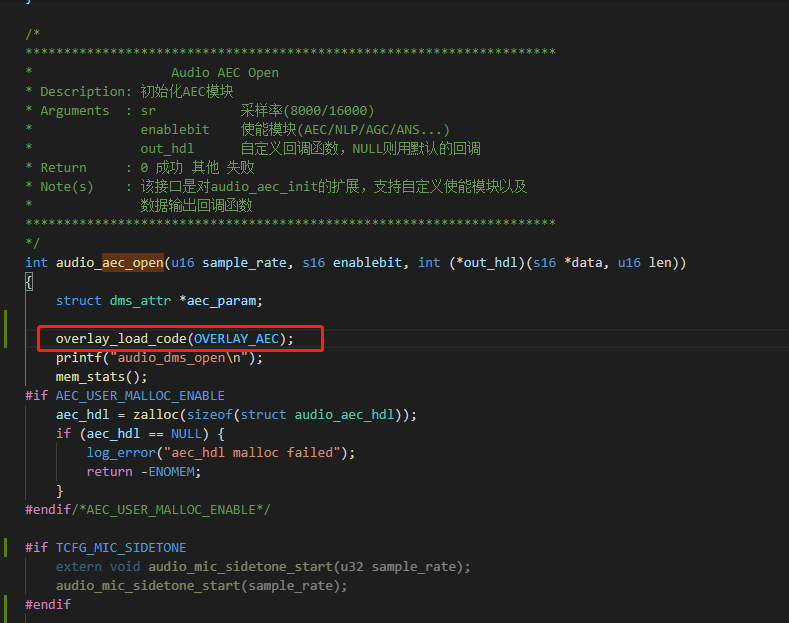Click the u16 len parameter
Screen dimensions: 789x623
coord(645,263)
